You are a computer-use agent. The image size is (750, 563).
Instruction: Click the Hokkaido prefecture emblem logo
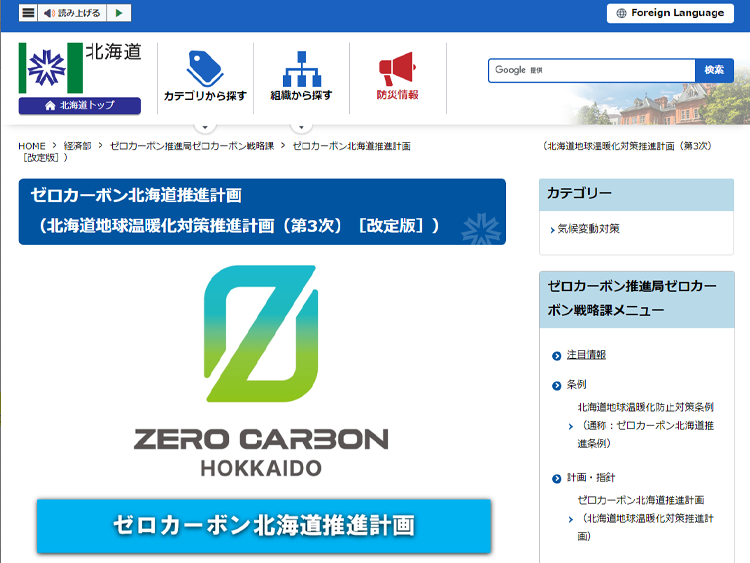click(50, 68)
